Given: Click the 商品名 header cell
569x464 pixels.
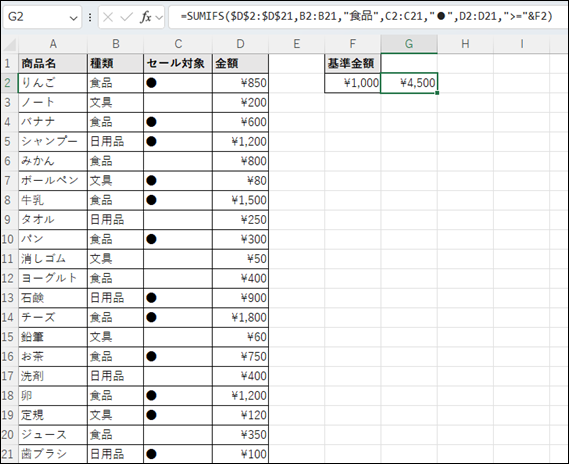Looking at the screenshot, I should (x=53, y=63).
